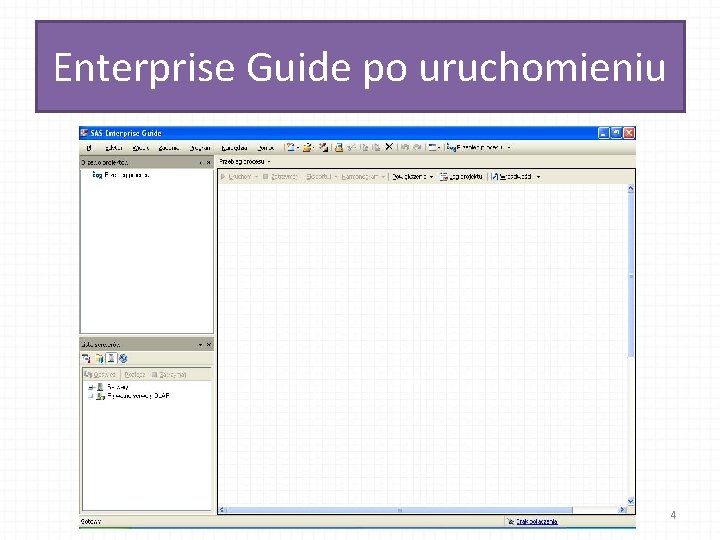The width and height of the screenshot is (720, 540).
Task: Click the horizontal scrollbar thumb
Action: (399, 510)
